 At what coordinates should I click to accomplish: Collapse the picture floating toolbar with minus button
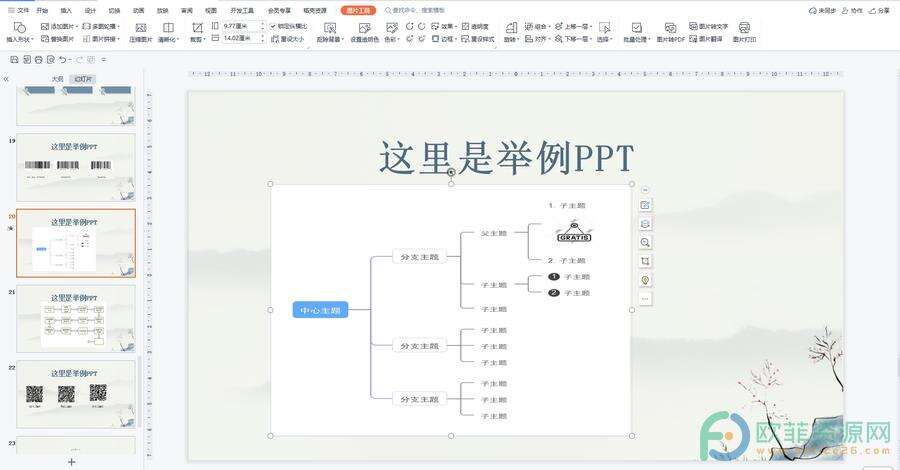pyautogui.click(x=645, y=190)
